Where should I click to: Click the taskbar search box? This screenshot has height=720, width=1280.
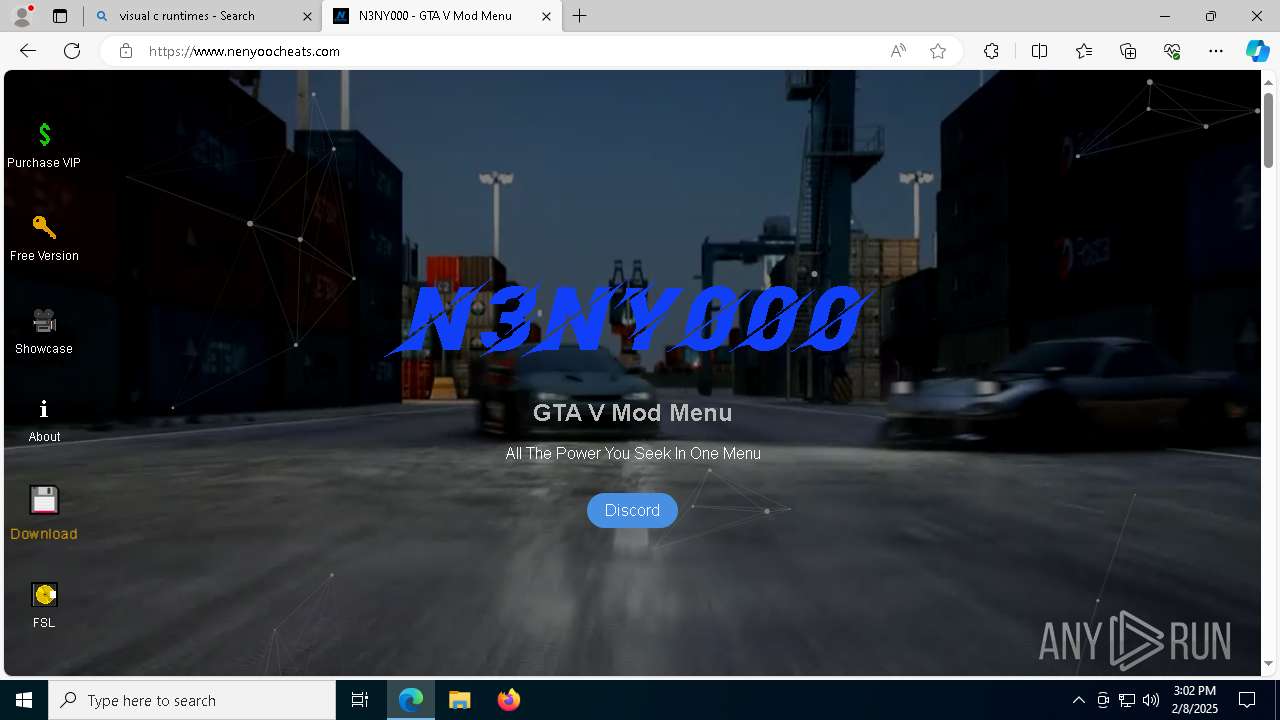[192, 700]
